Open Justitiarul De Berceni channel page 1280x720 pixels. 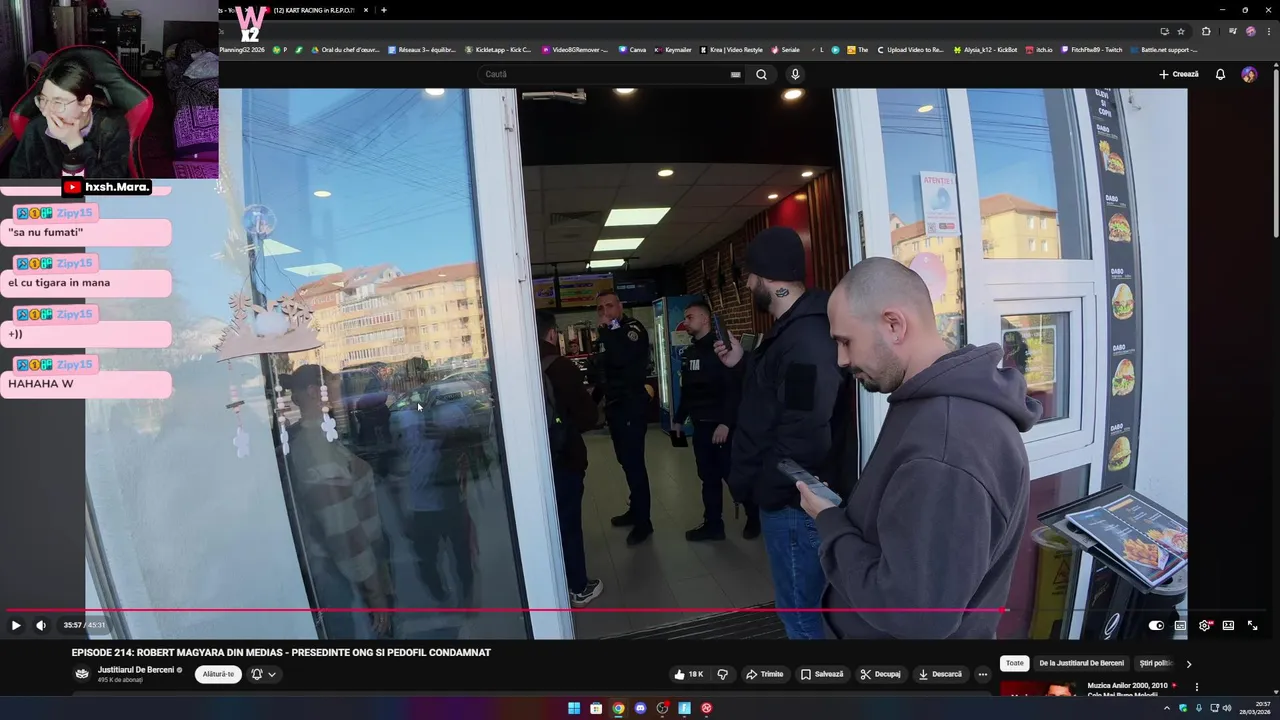(136, 670)
